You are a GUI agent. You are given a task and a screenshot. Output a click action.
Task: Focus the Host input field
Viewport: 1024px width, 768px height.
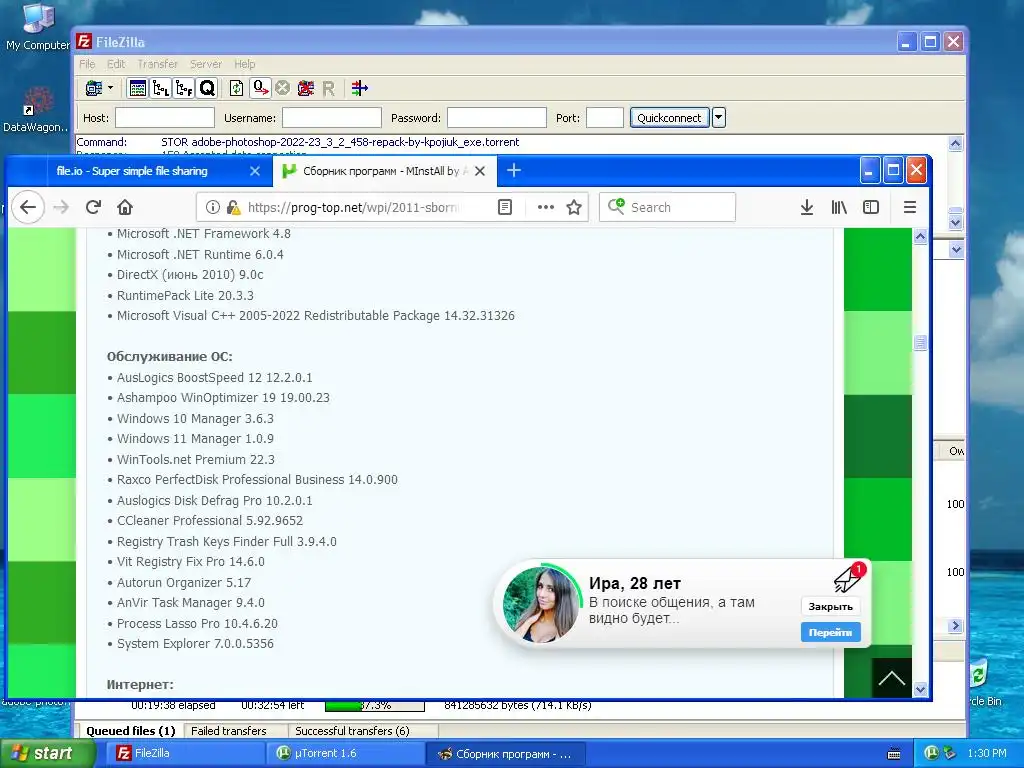(165, 118)
